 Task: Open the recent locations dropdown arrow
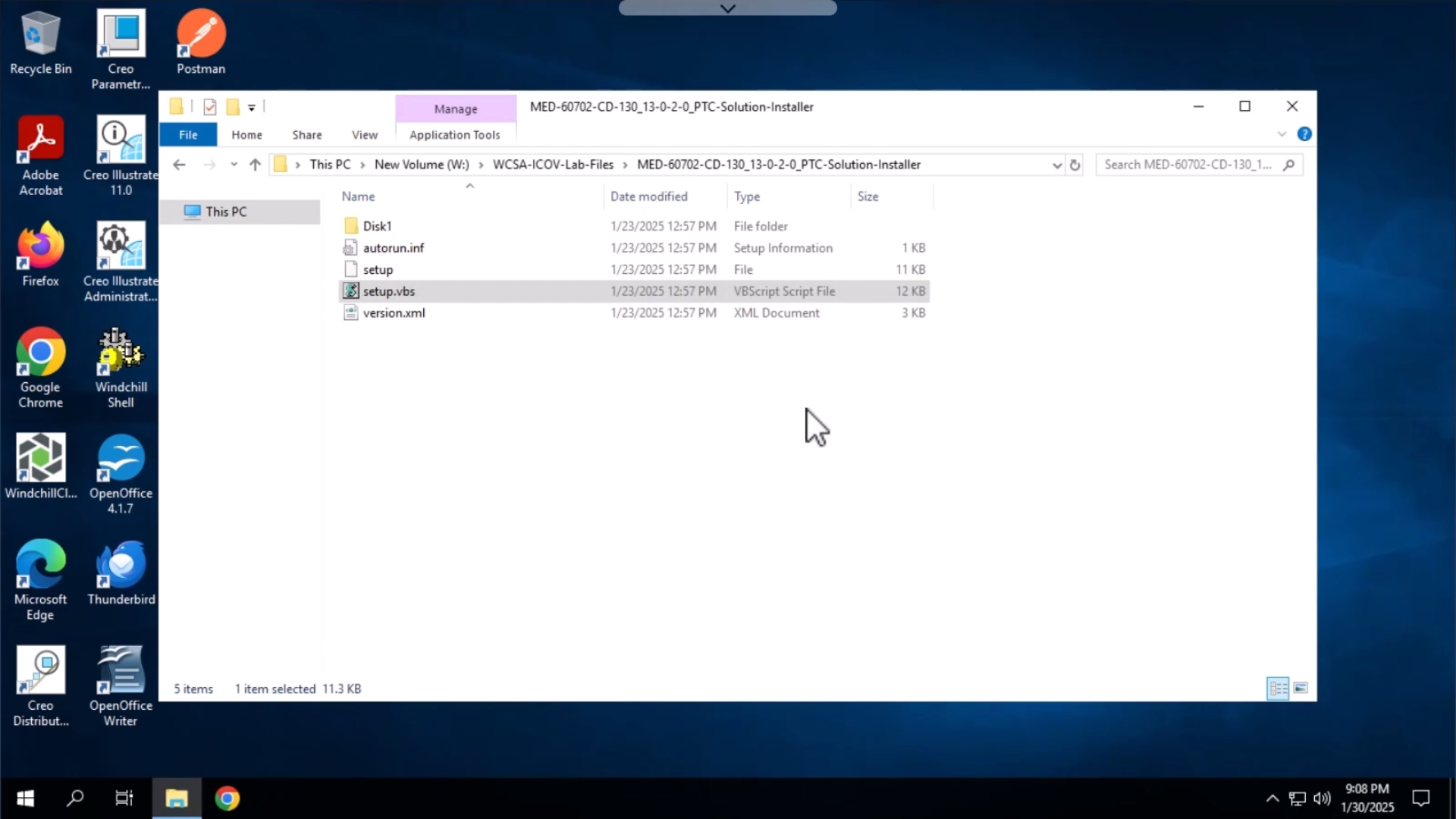click(x=234, y=165)
